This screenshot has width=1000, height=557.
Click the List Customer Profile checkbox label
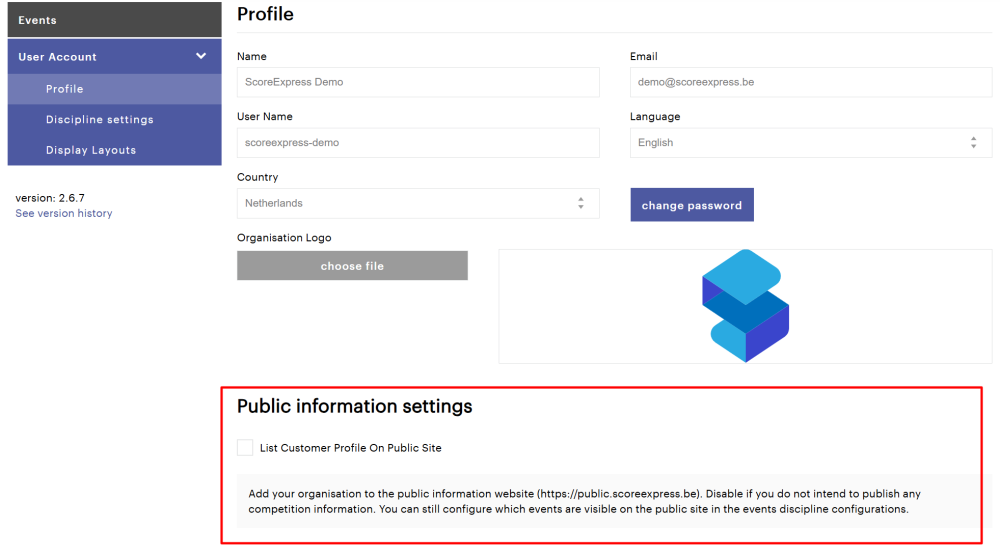350,448
